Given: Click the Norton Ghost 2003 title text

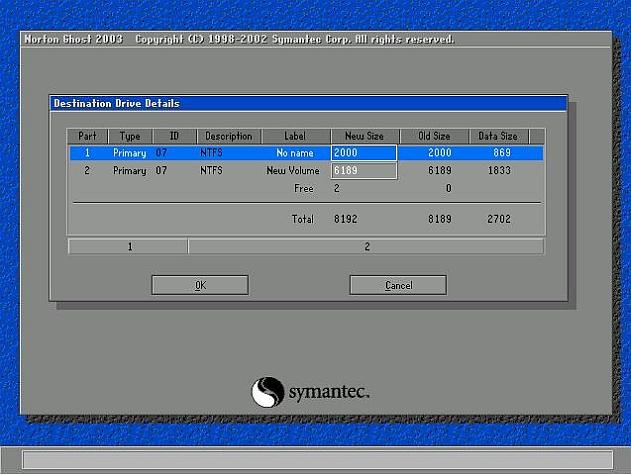Looking at the screenshot, I should tap(74, 39).
